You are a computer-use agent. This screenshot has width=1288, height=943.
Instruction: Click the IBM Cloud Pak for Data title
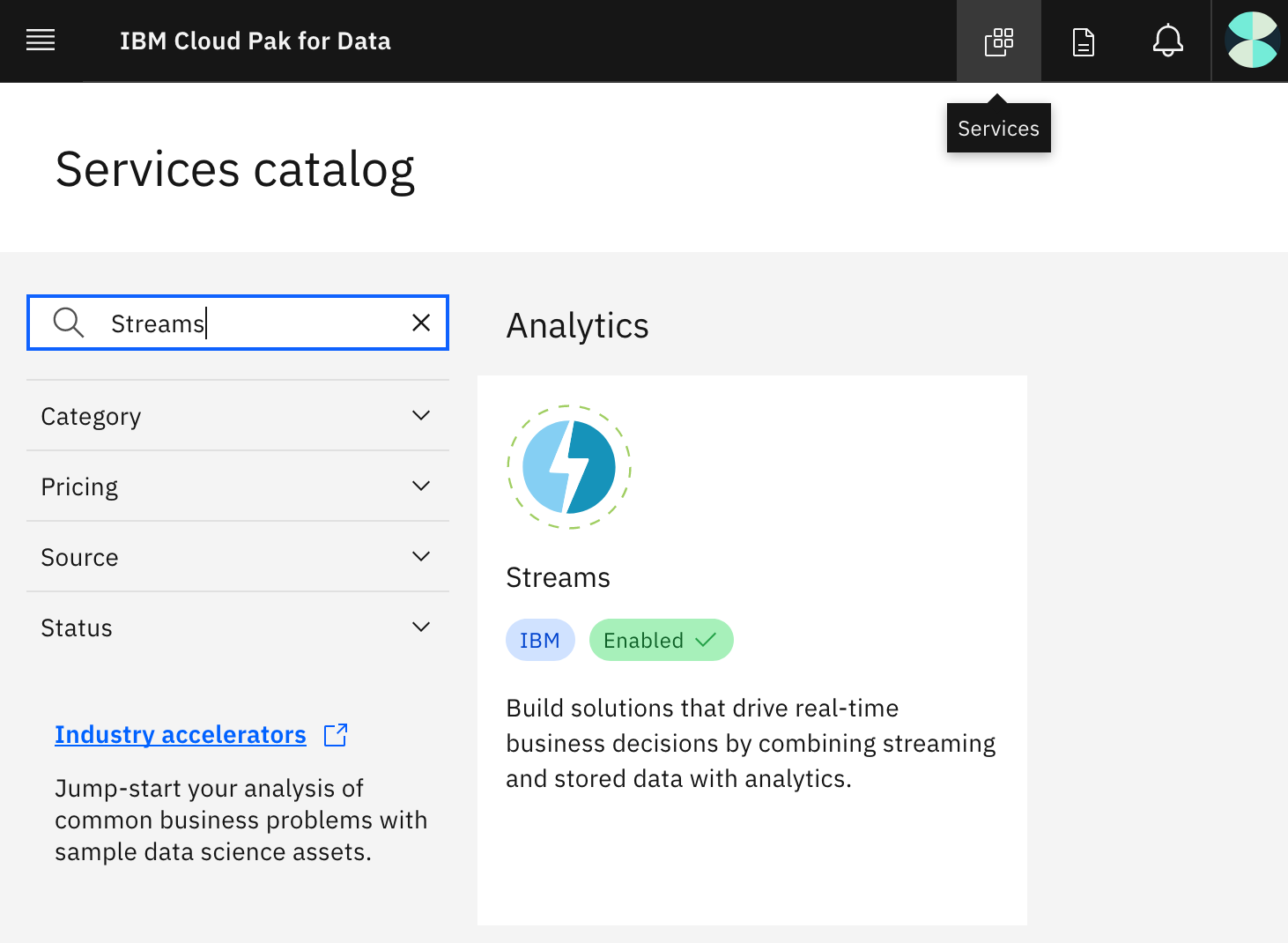pos(255,41)
